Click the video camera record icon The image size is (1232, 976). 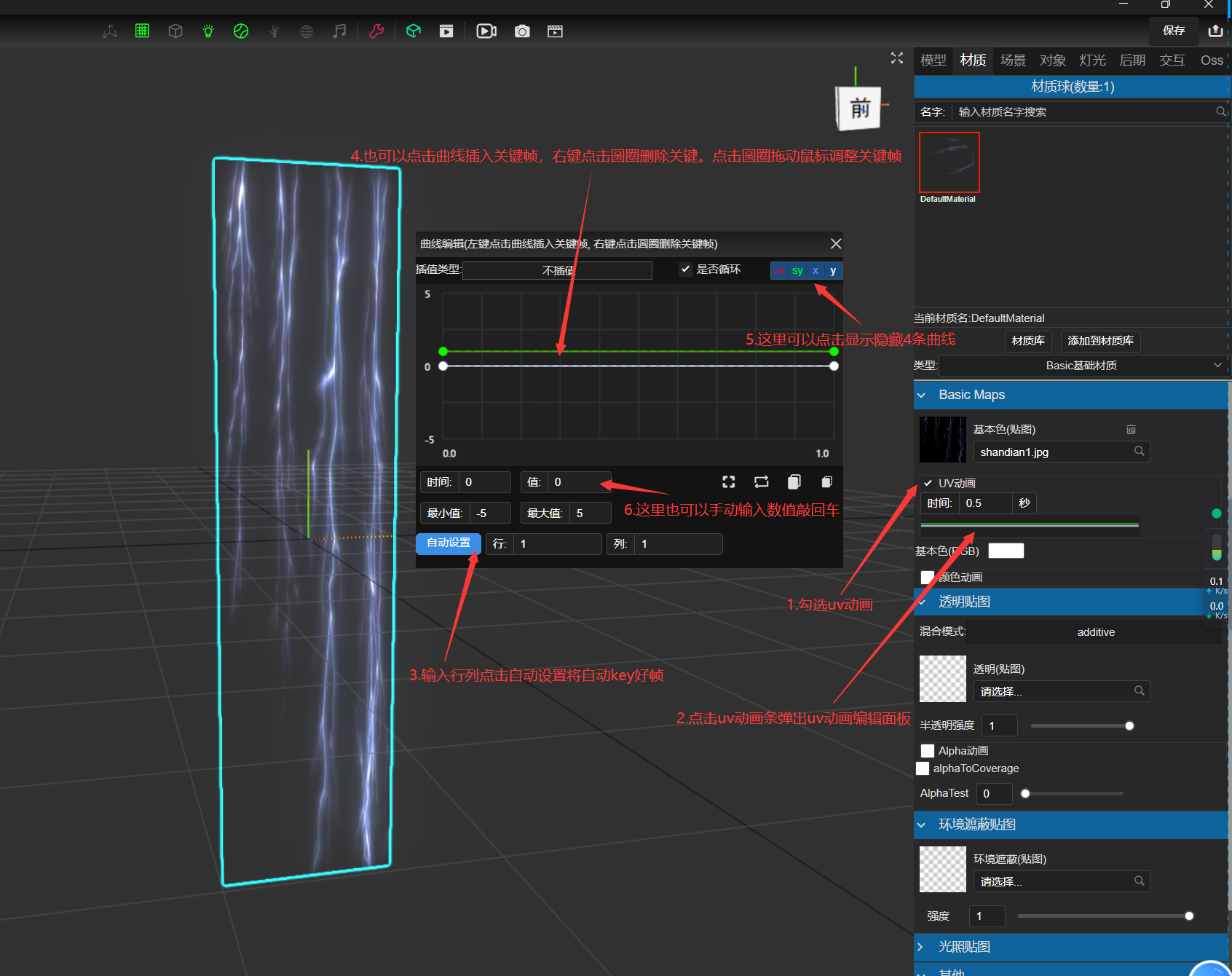click(x=486, y=31)
